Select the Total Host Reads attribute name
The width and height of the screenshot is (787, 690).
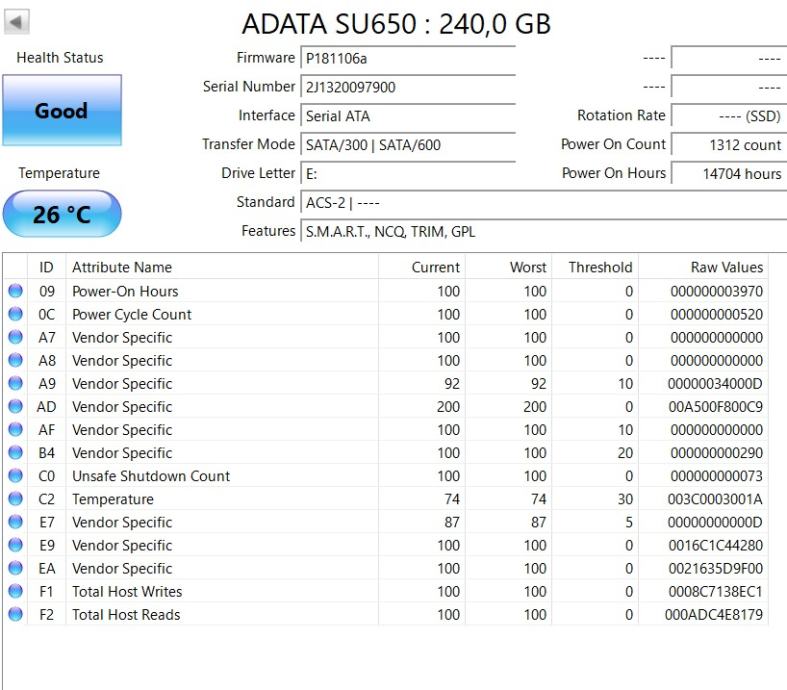tap(126, 614)
